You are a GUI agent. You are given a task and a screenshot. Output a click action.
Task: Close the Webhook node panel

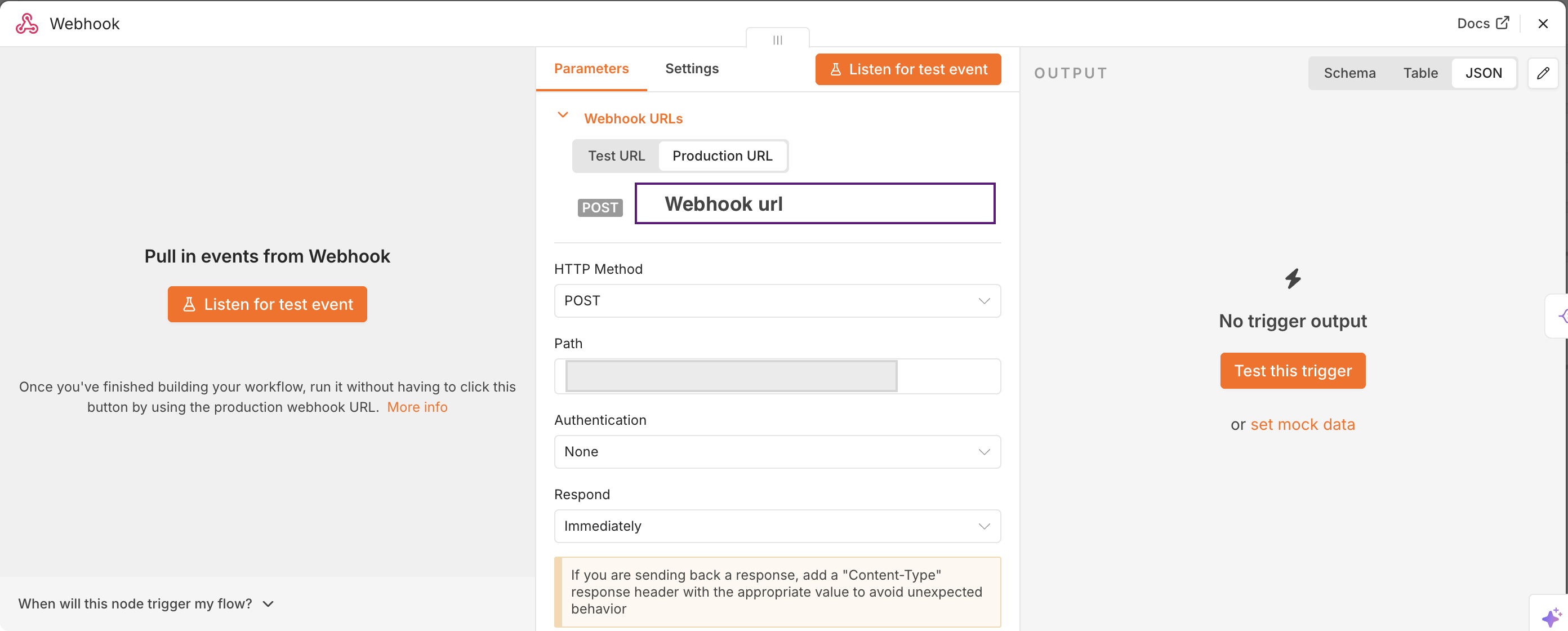coord(1543,24)
